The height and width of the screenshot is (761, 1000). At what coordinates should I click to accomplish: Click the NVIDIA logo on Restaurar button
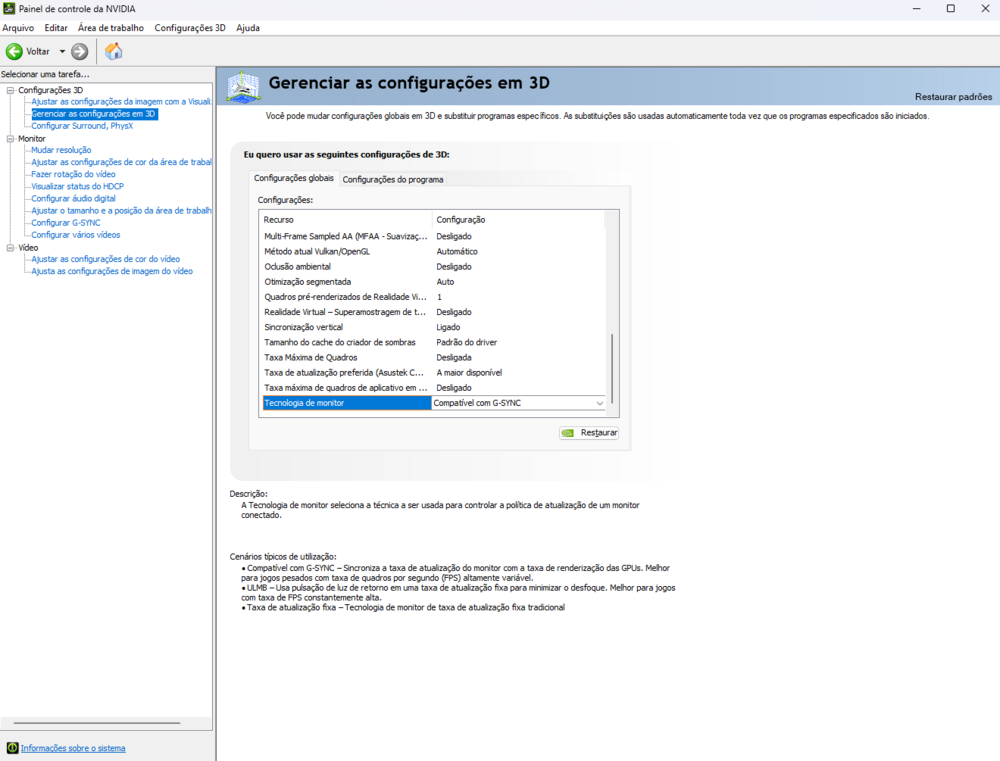pyautogui.click(x=568, y=433)
